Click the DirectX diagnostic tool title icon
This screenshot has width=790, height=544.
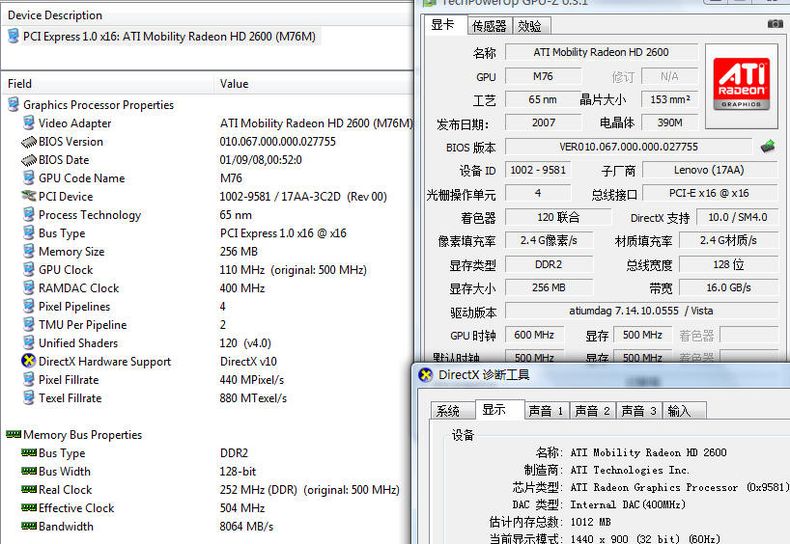coord(426,375)
